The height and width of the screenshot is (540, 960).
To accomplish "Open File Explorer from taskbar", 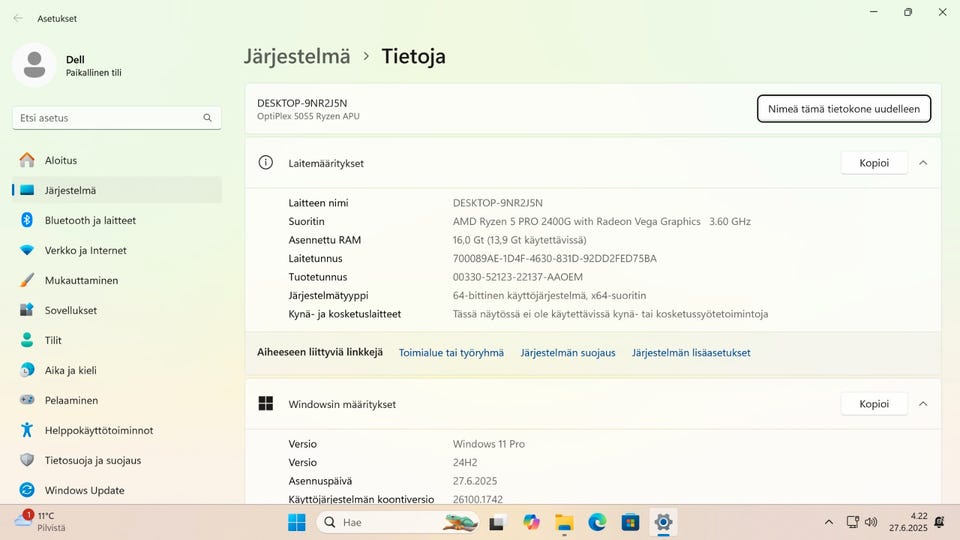I will click(564, 523).
